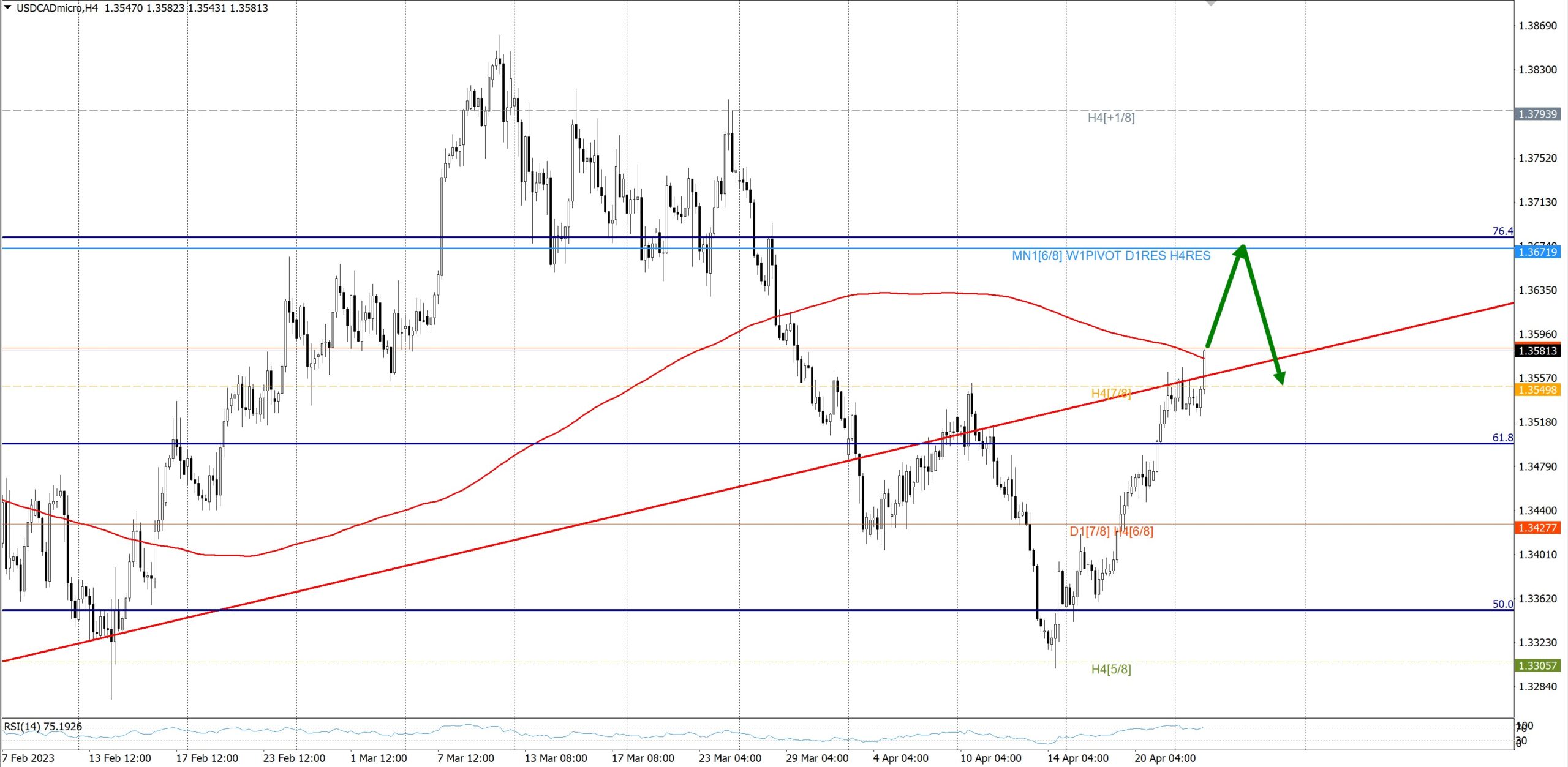The image size is (1568, 767).
Task: Click the orange 1.35498 price label
Action: tap(1537, 390)
